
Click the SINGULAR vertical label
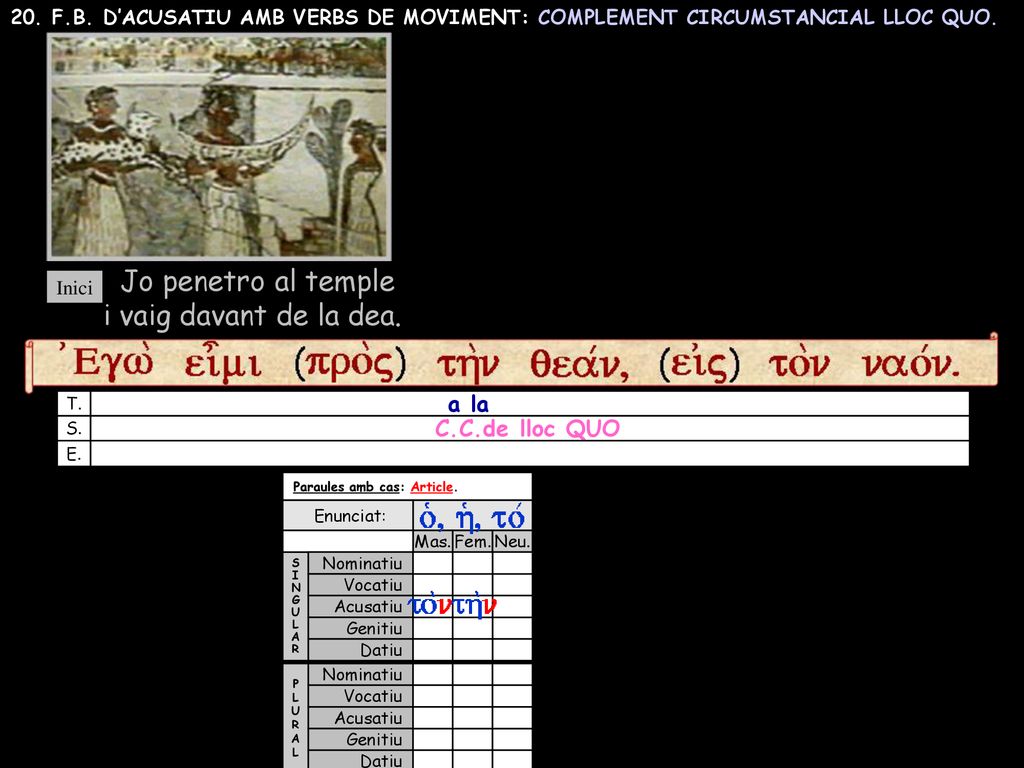tap(296, 606)
